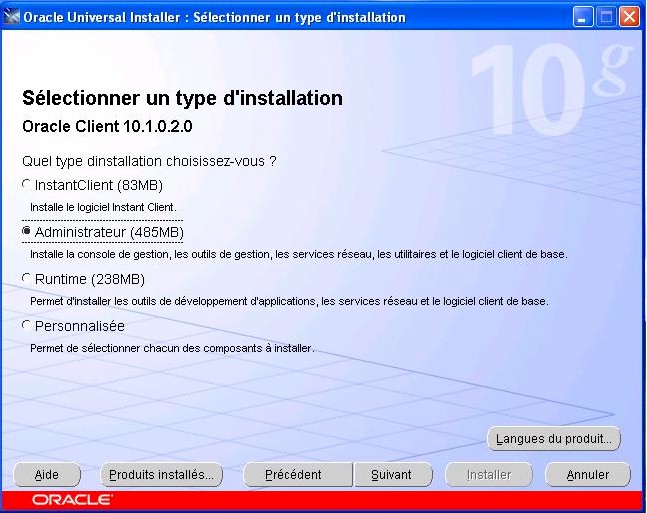
Task: Click the greyed-out Installer button
Action: pyautogui.click(x=489, y=475)
